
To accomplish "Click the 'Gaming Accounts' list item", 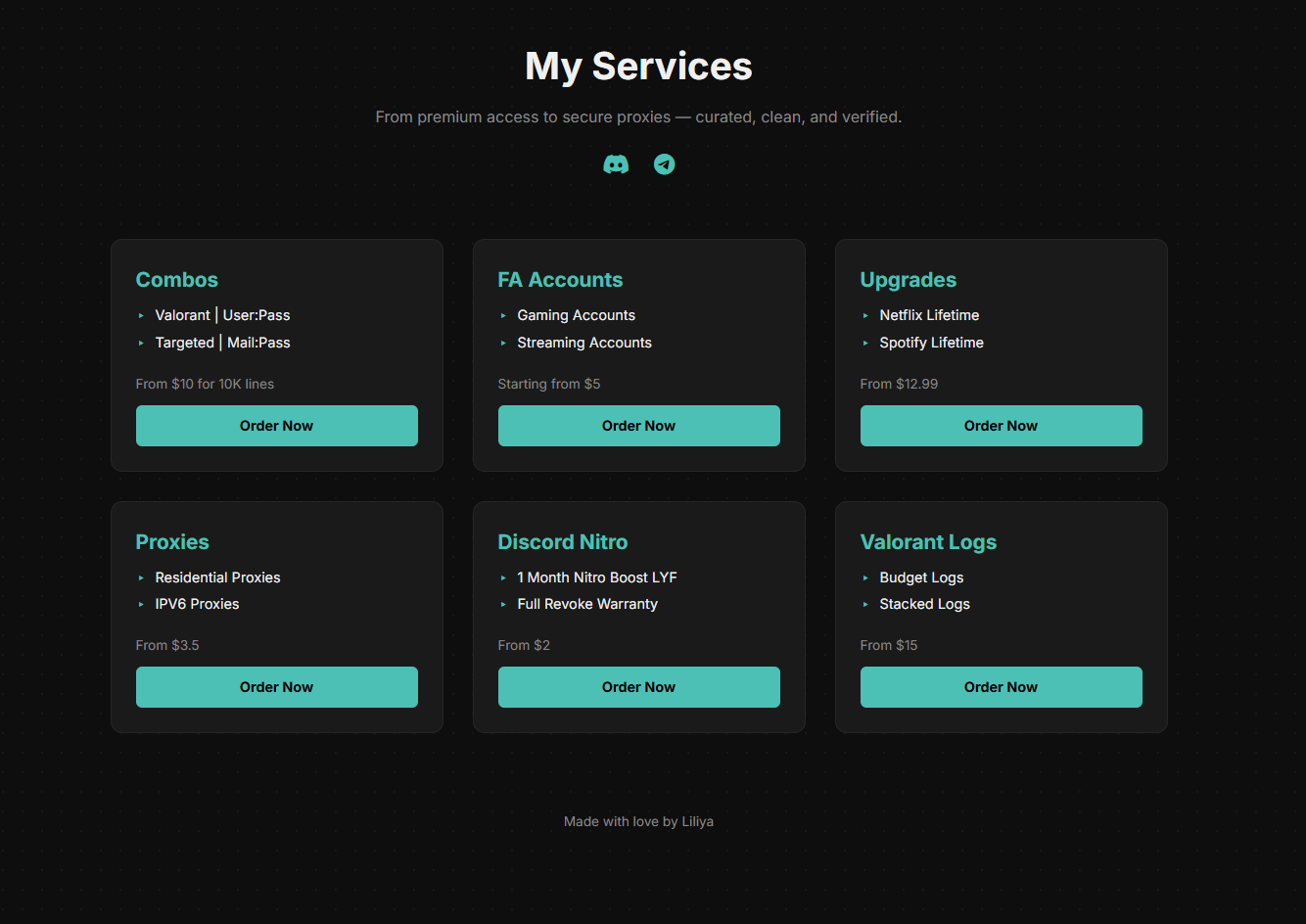I will click(x=576, y=315).
